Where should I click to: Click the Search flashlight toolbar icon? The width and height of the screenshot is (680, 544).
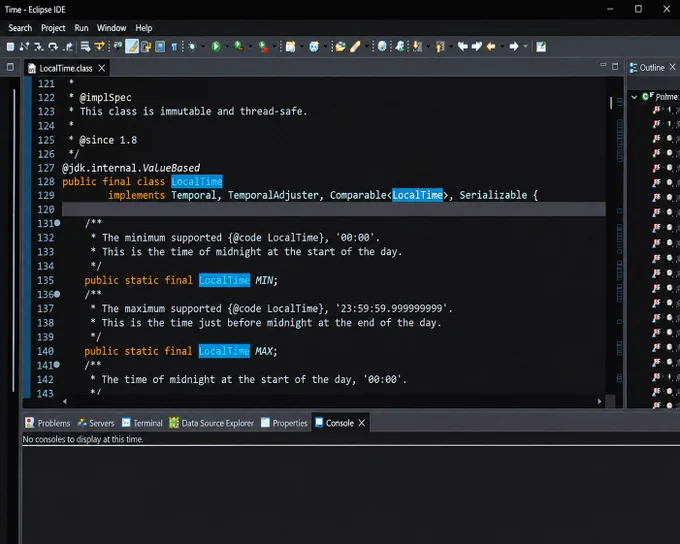click(356, 46)
